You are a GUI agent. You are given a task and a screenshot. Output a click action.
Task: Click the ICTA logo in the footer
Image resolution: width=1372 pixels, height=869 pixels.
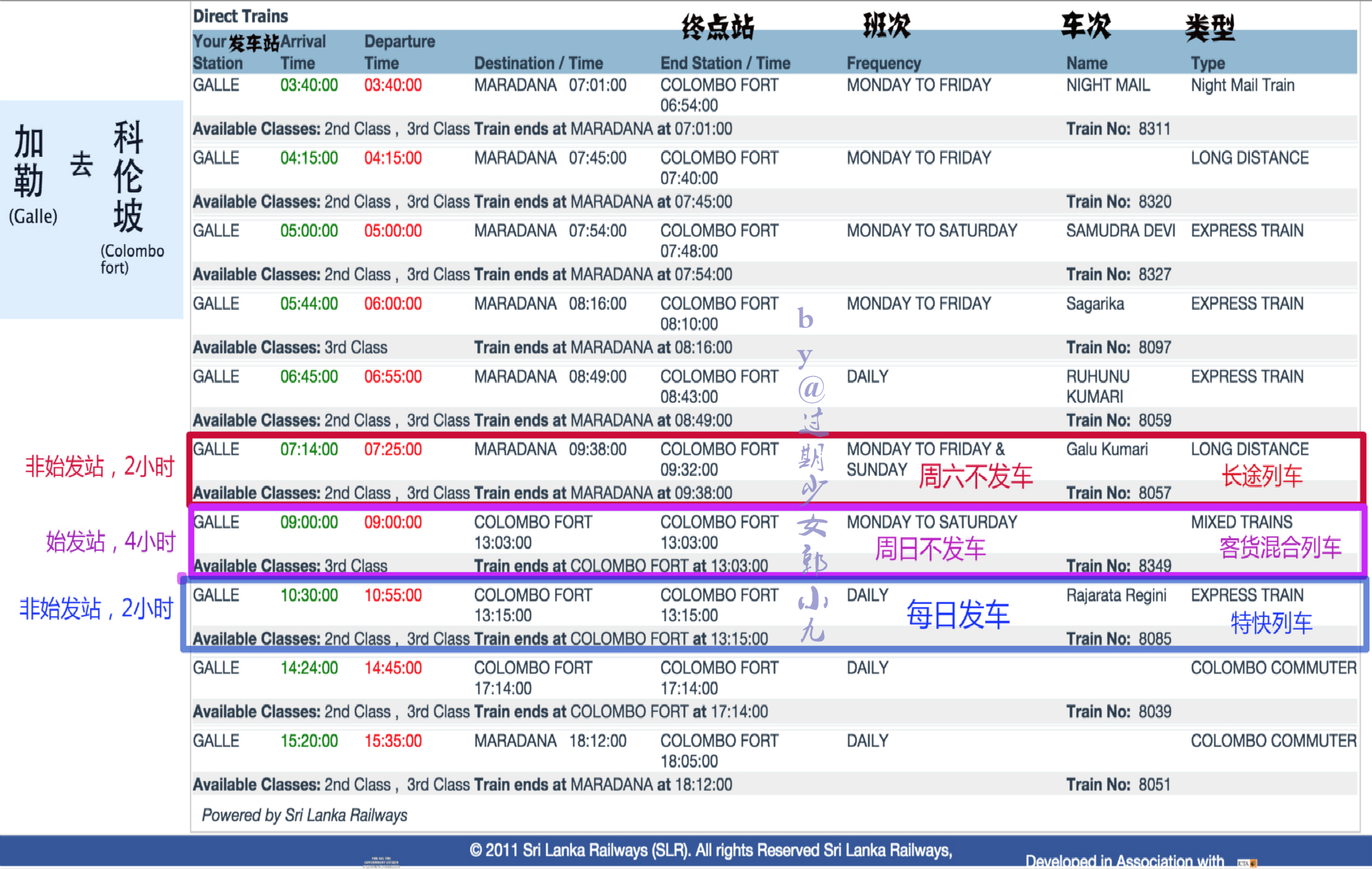coord(1247,863)
